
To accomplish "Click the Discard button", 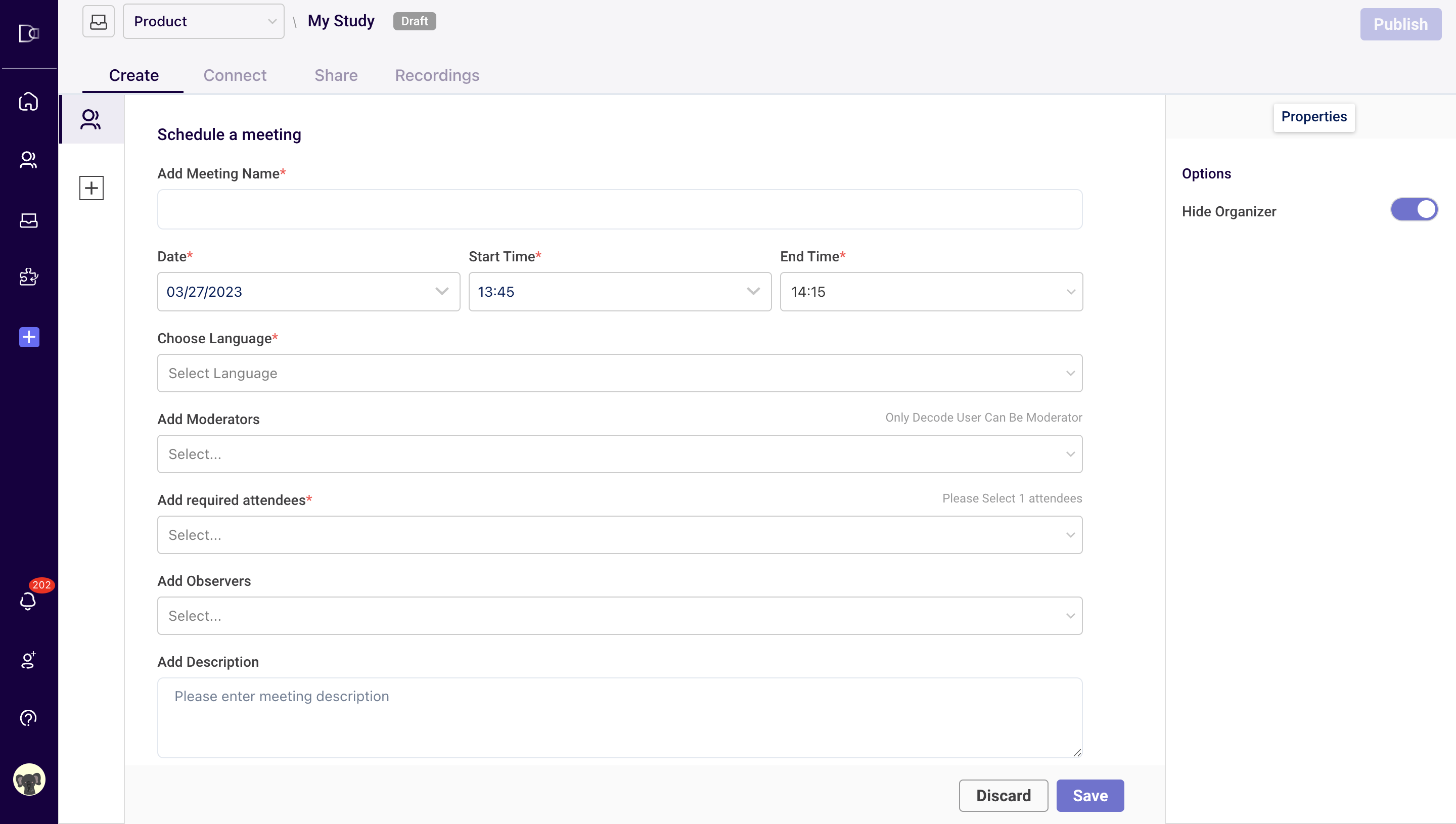I will pos(1004,795).
